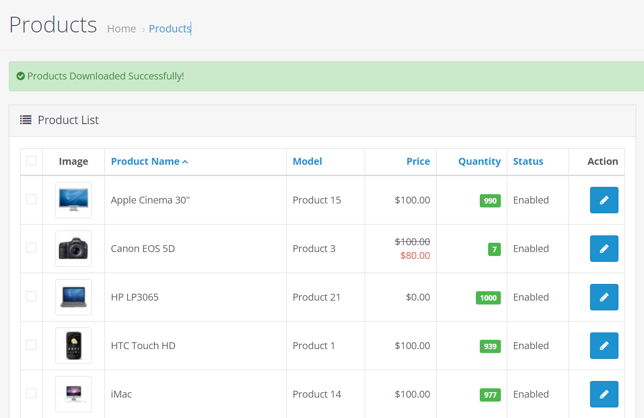Viewport: 644px width, 418px height.
Task: Sort table by Model column
Action: [x=307, y=161]
